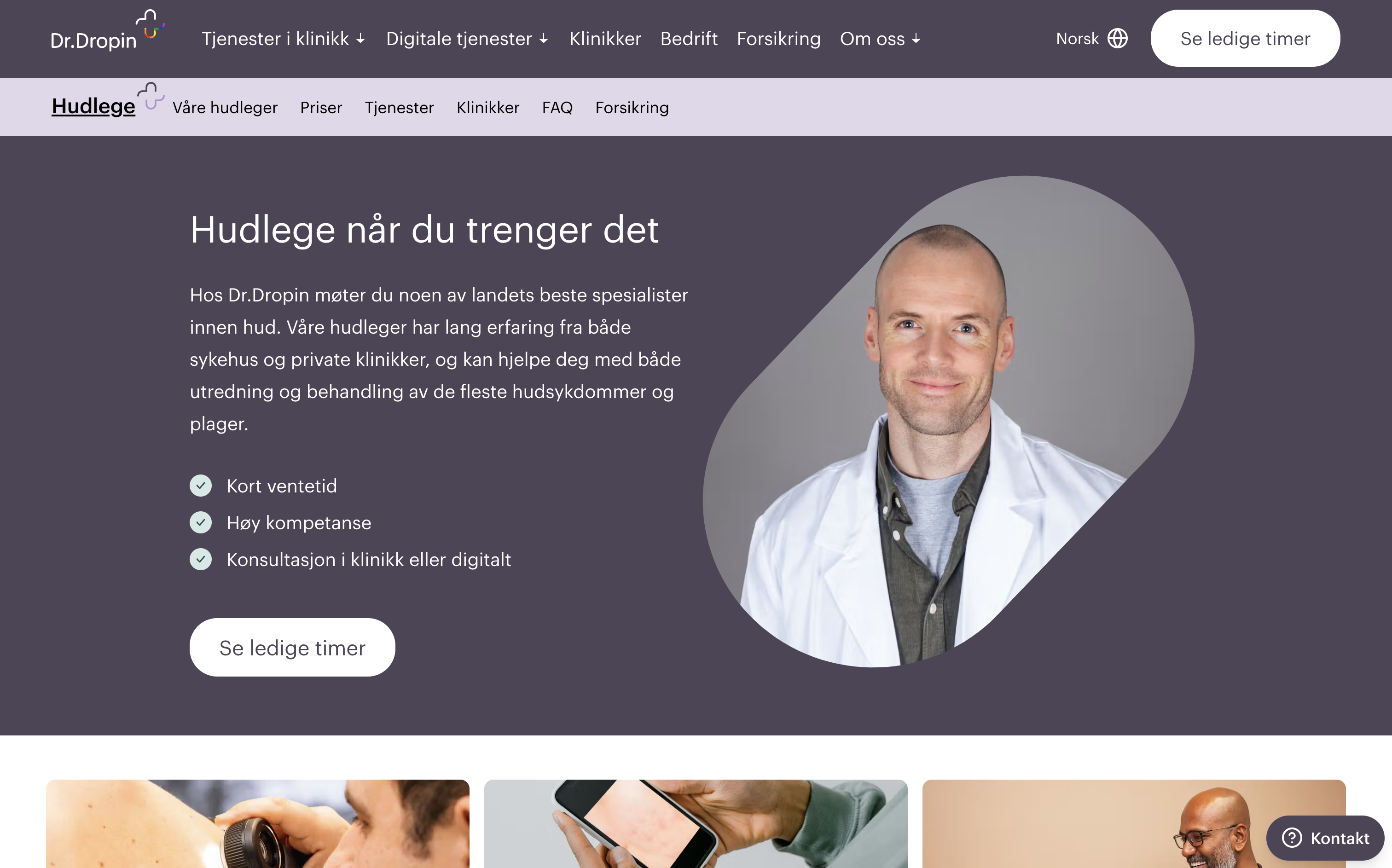Open the Digitale tjenester dropdown menu
Image resolution: width=1392 pixels, height=868 pixels.
click(467, 39)
